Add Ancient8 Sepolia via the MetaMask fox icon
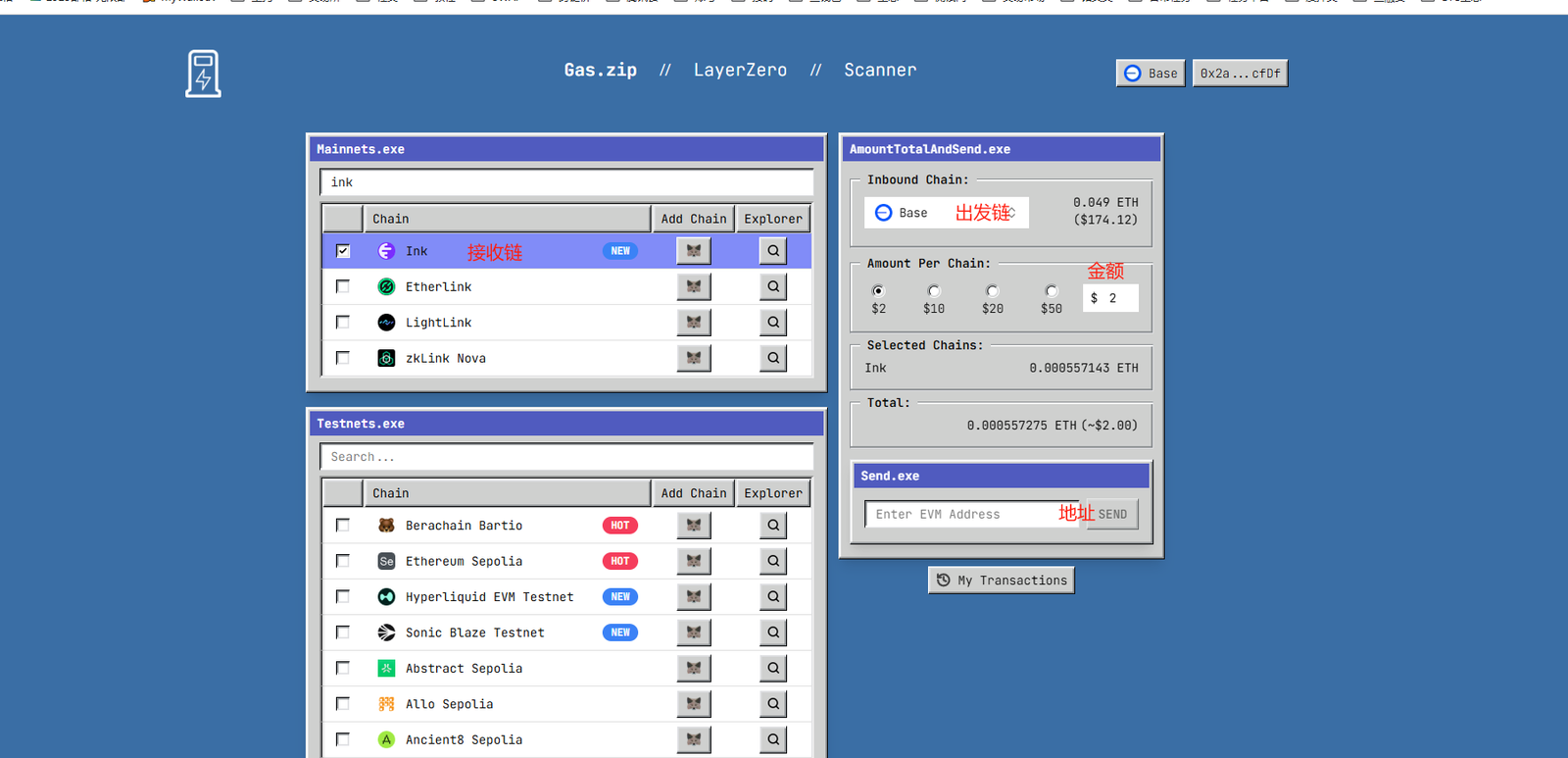Viewport: 1568px width, 758px height. tap(694, 739)
